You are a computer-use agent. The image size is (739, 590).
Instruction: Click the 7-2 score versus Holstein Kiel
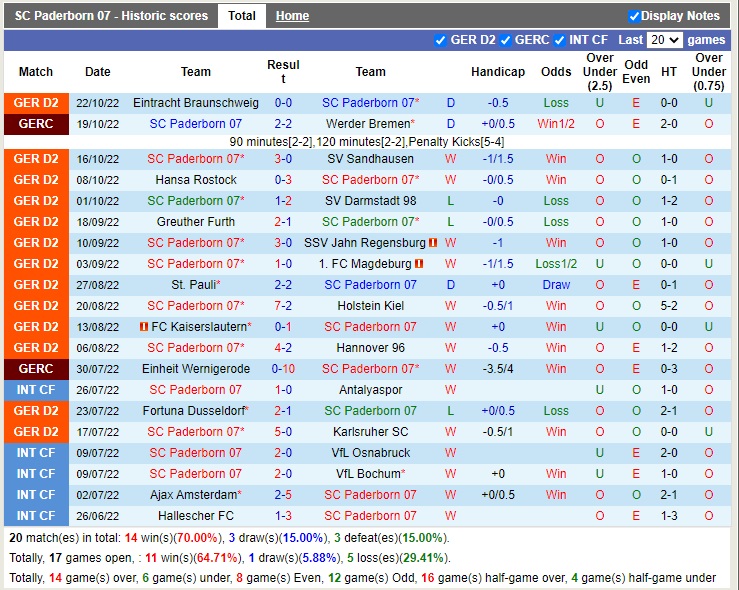tap(283, 306)
